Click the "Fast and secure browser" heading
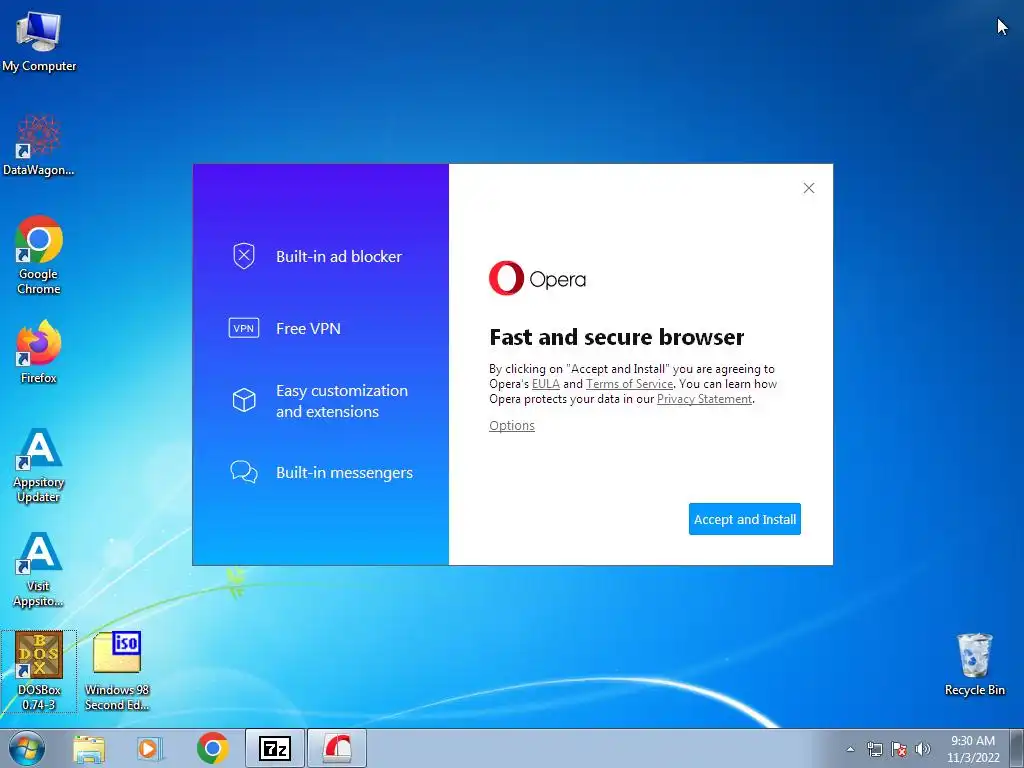The image size is (1024, 768). [616, 337]
